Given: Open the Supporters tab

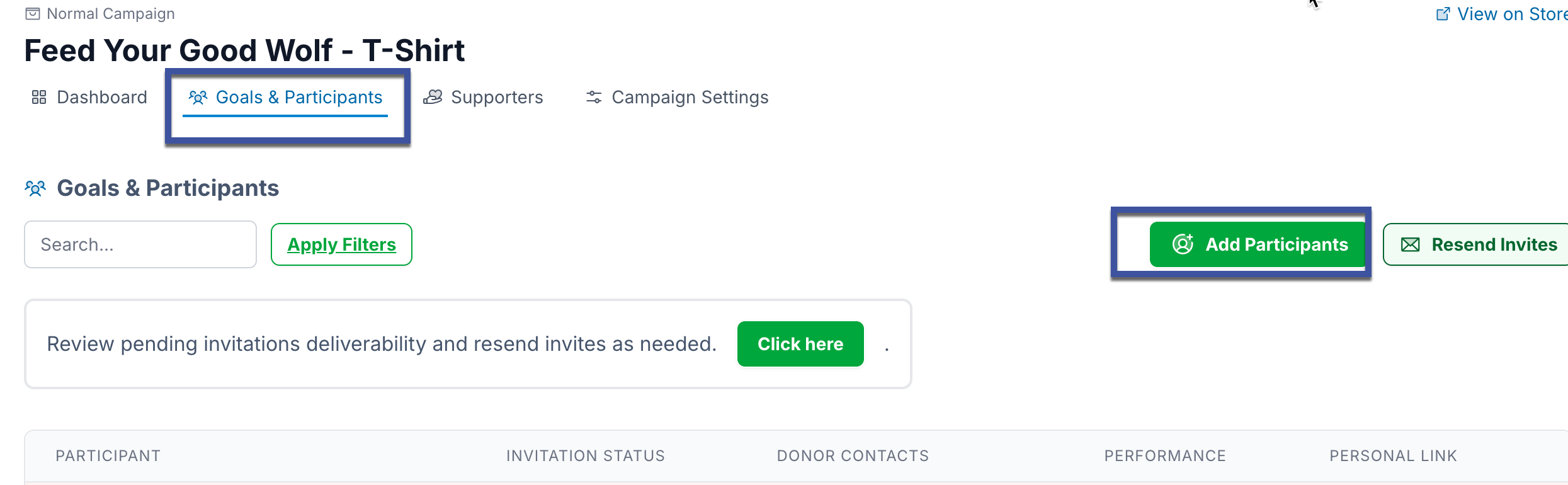Looking at the screenshot, I should pyautogui.click(x=496, y=97).
